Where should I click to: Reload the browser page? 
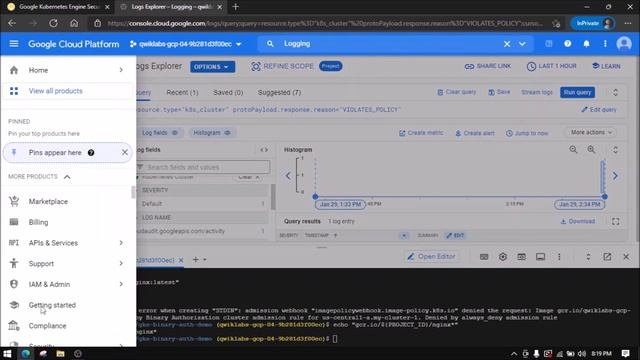pos(53,23)
